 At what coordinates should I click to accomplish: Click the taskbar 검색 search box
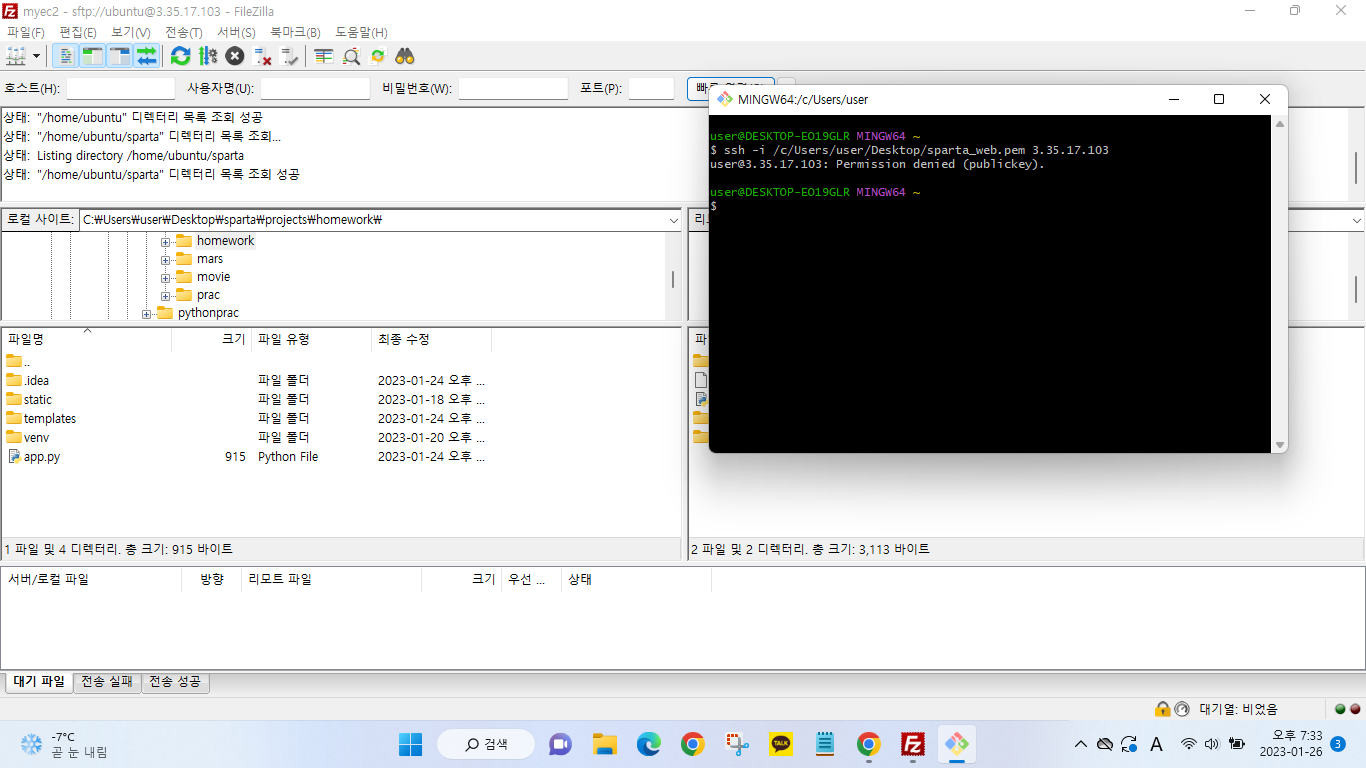(x=486, y=744)
